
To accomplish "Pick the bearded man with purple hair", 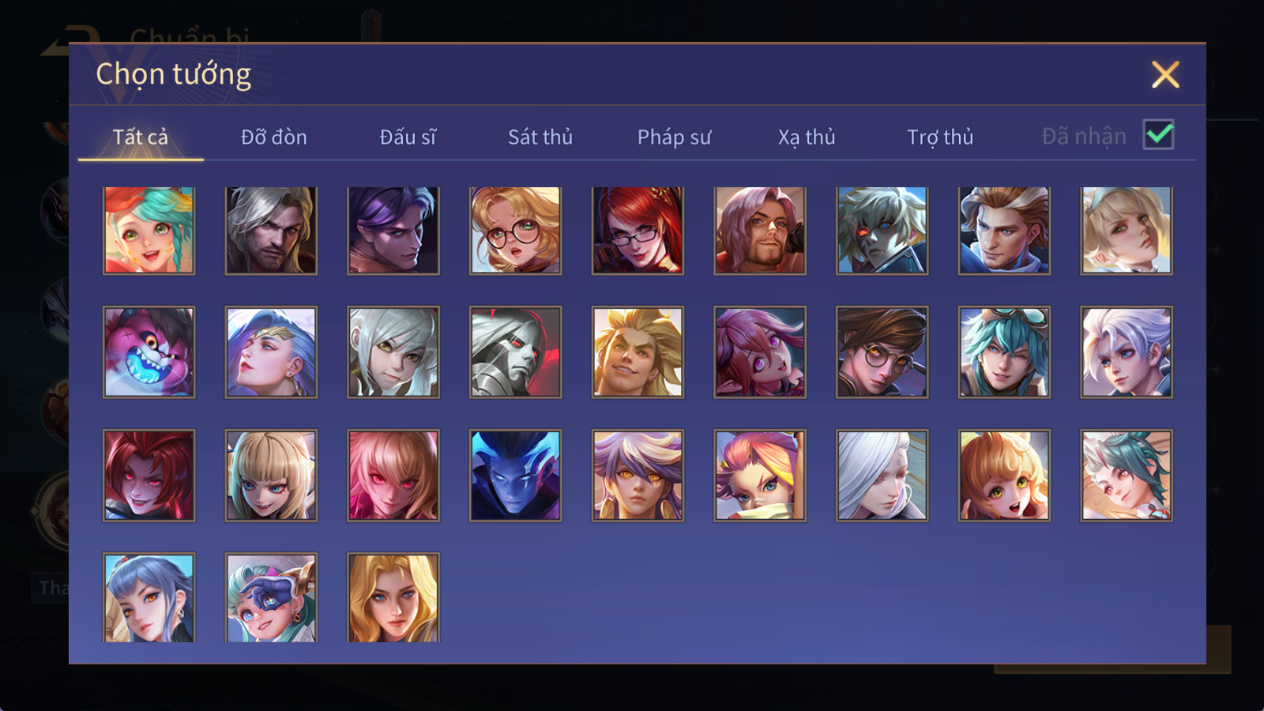I will pyautogui.click(x=760, y=230).
